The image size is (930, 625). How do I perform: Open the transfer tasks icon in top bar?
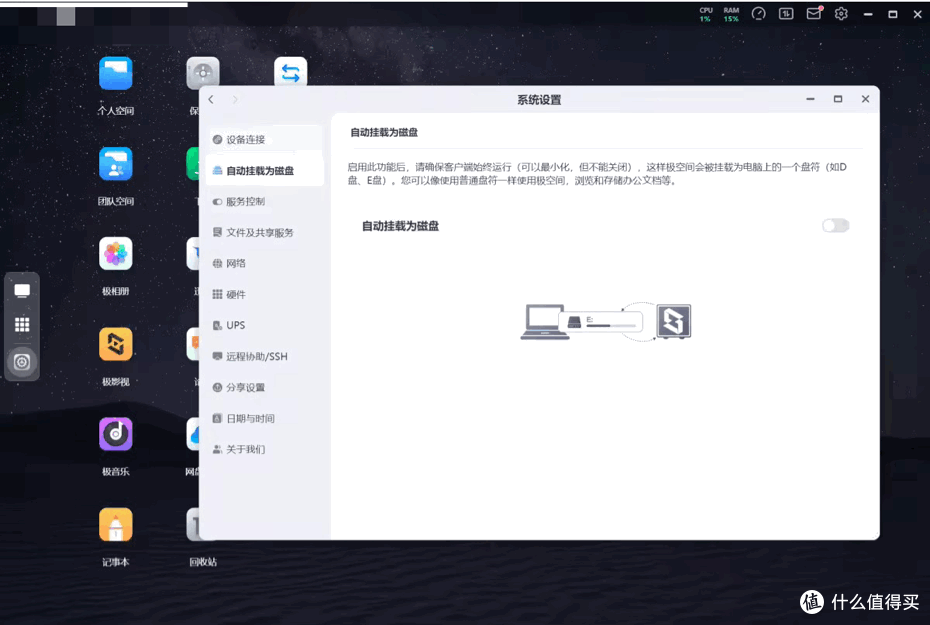pyautogui.click(x=786, y=14)
